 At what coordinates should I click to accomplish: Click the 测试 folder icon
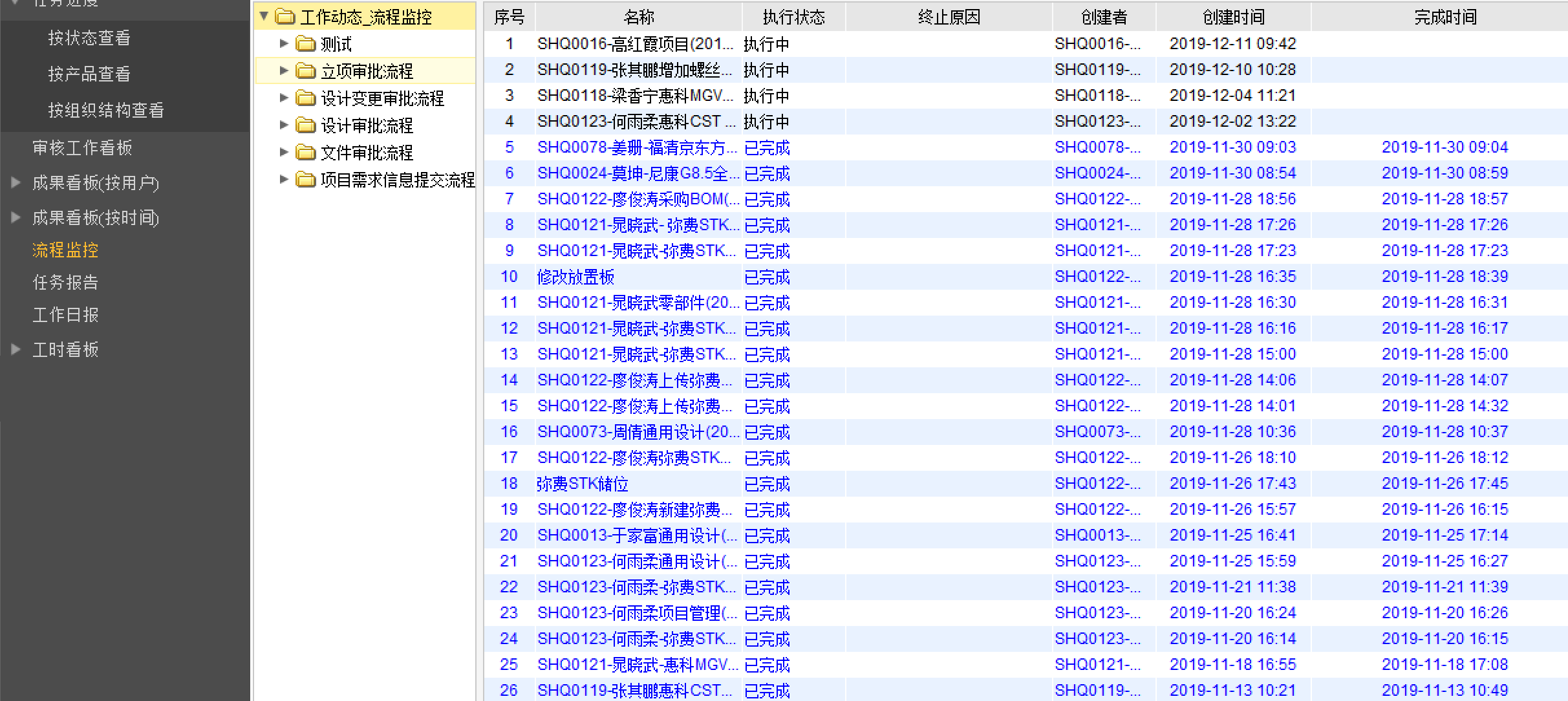click(x=305, y=44)
